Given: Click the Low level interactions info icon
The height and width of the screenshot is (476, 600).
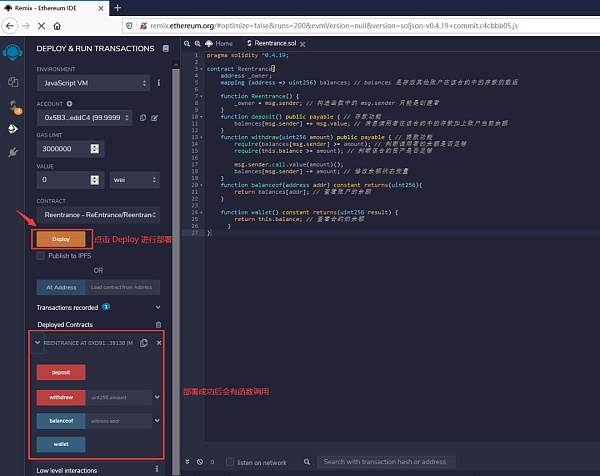Looking at the screenshot, I should [156, 469].
